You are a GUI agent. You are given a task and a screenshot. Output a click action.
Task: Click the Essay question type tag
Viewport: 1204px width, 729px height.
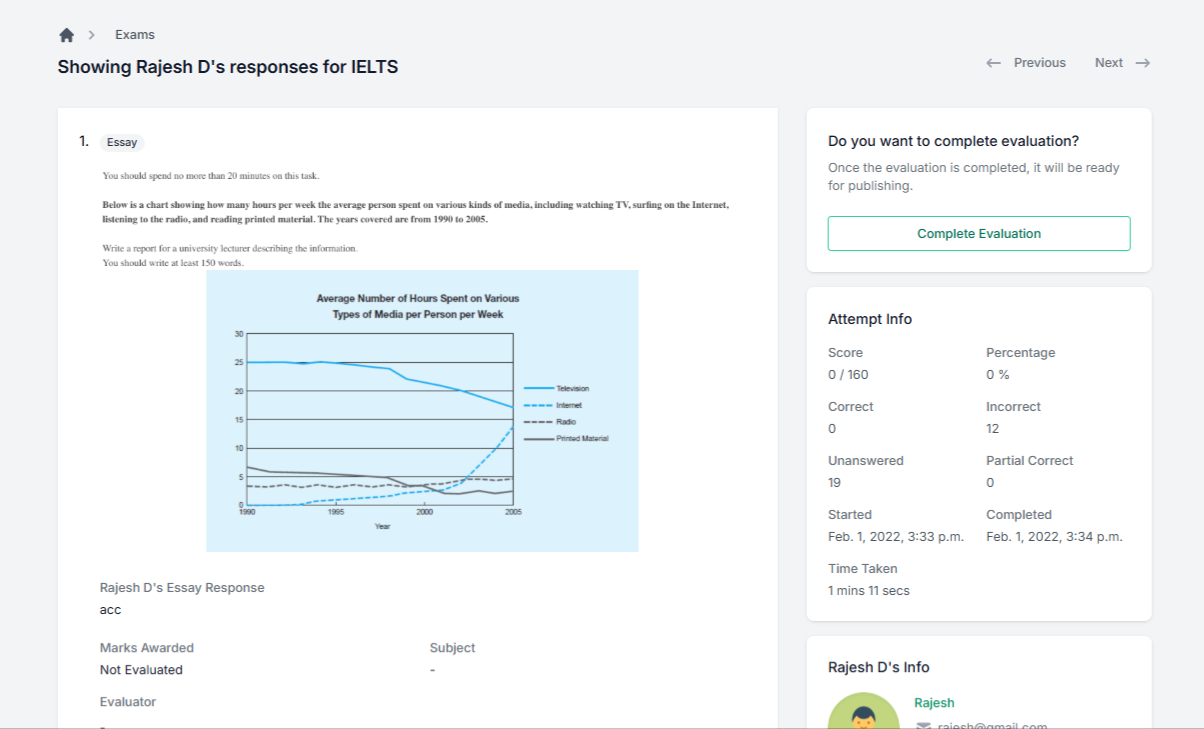tap(122, 142)
